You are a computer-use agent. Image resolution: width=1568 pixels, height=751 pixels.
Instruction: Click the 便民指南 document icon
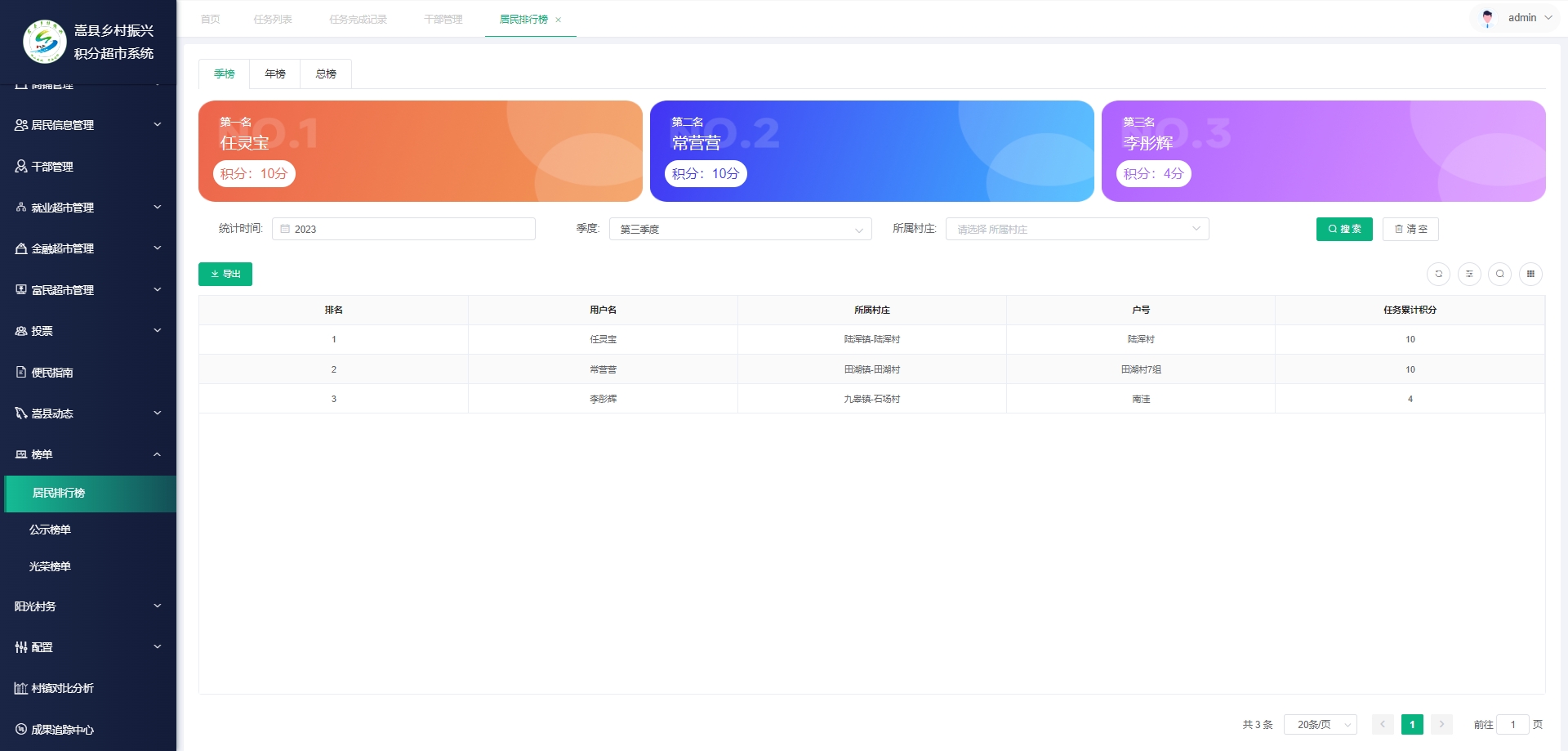[21, 372]
